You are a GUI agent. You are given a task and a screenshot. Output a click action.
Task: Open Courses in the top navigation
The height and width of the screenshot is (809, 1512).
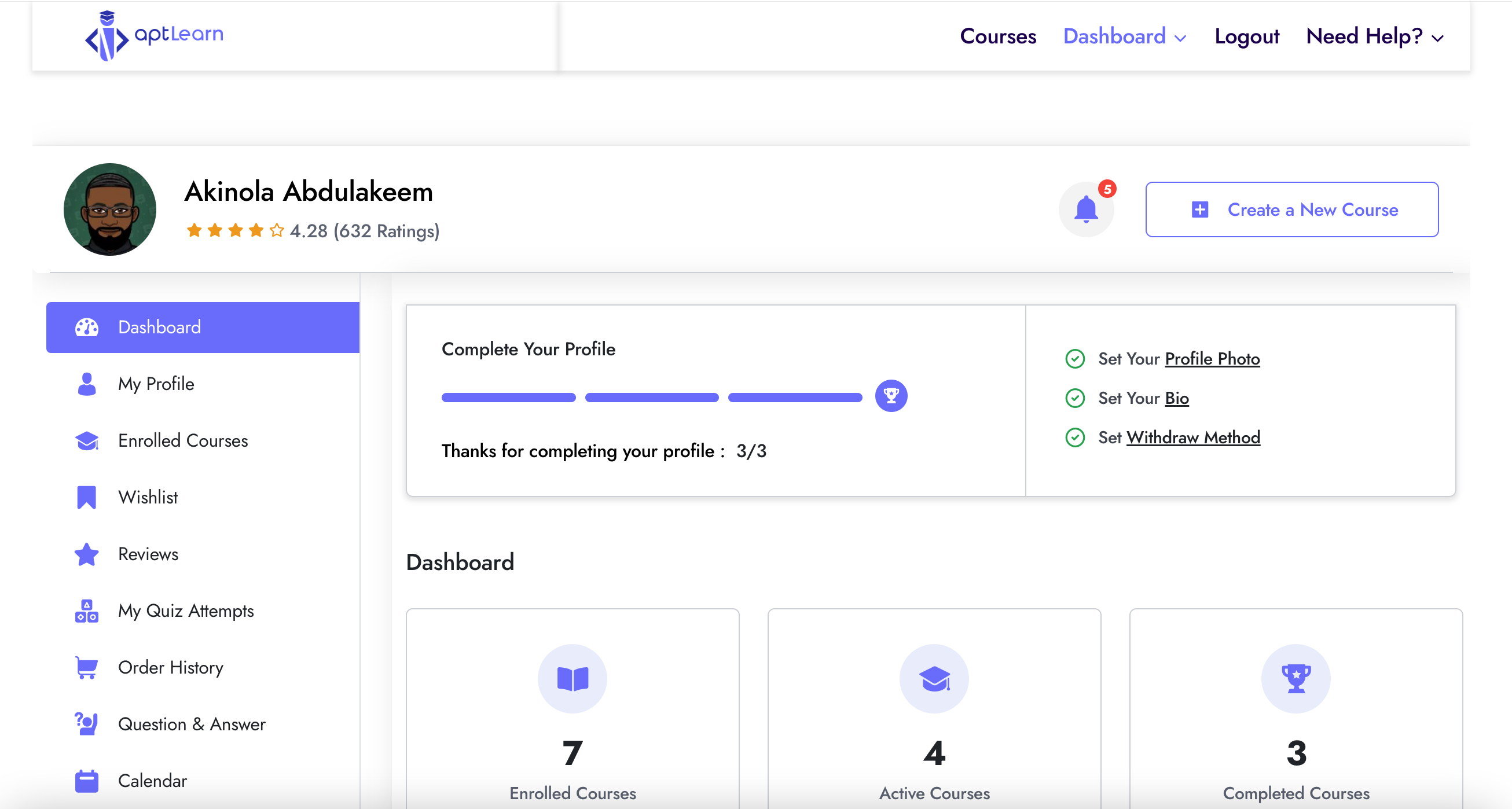click(x=998, y=36)
